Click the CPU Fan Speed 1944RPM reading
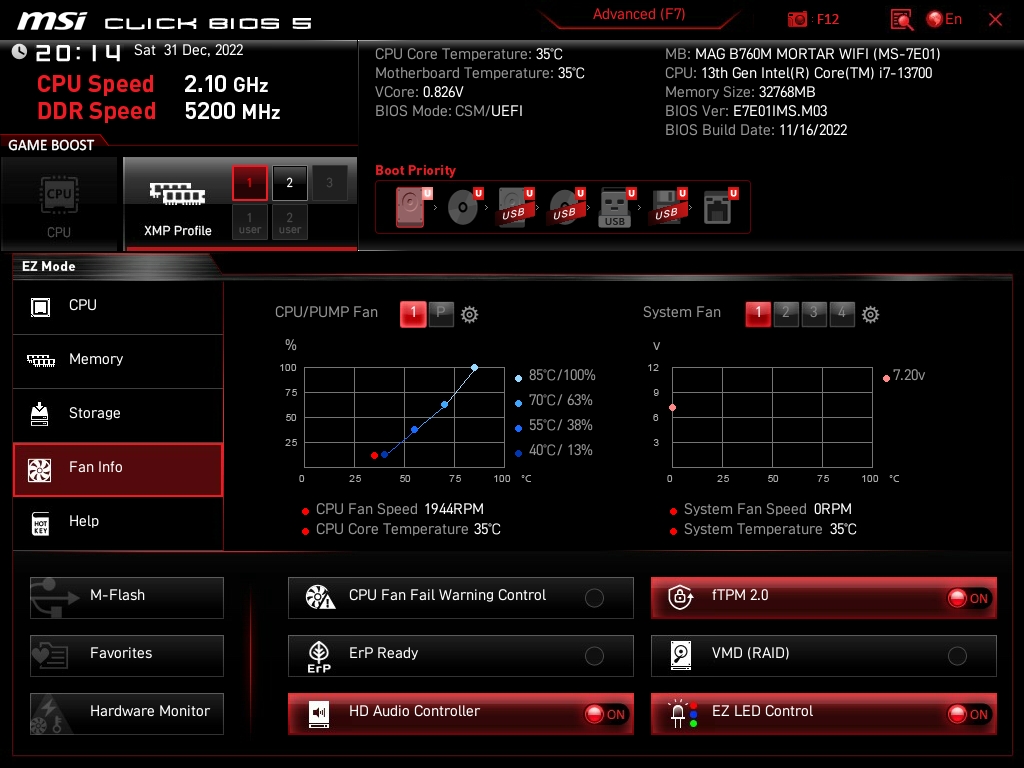Image resolution: width=1024 pixels, height=768 pixels. pyautogui.click(x=400, y=509)
